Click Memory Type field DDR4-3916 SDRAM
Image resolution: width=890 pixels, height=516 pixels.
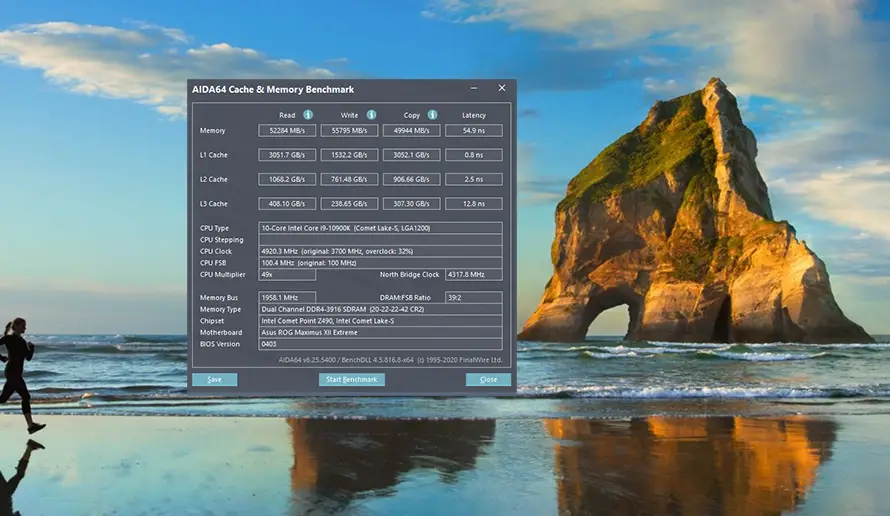380,309
